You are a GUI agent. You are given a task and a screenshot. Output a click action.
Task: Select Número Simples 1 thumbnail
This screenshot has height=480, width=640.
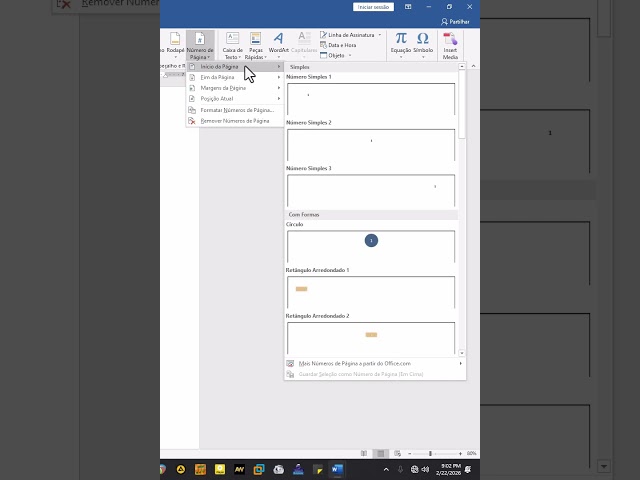point(371,99)
